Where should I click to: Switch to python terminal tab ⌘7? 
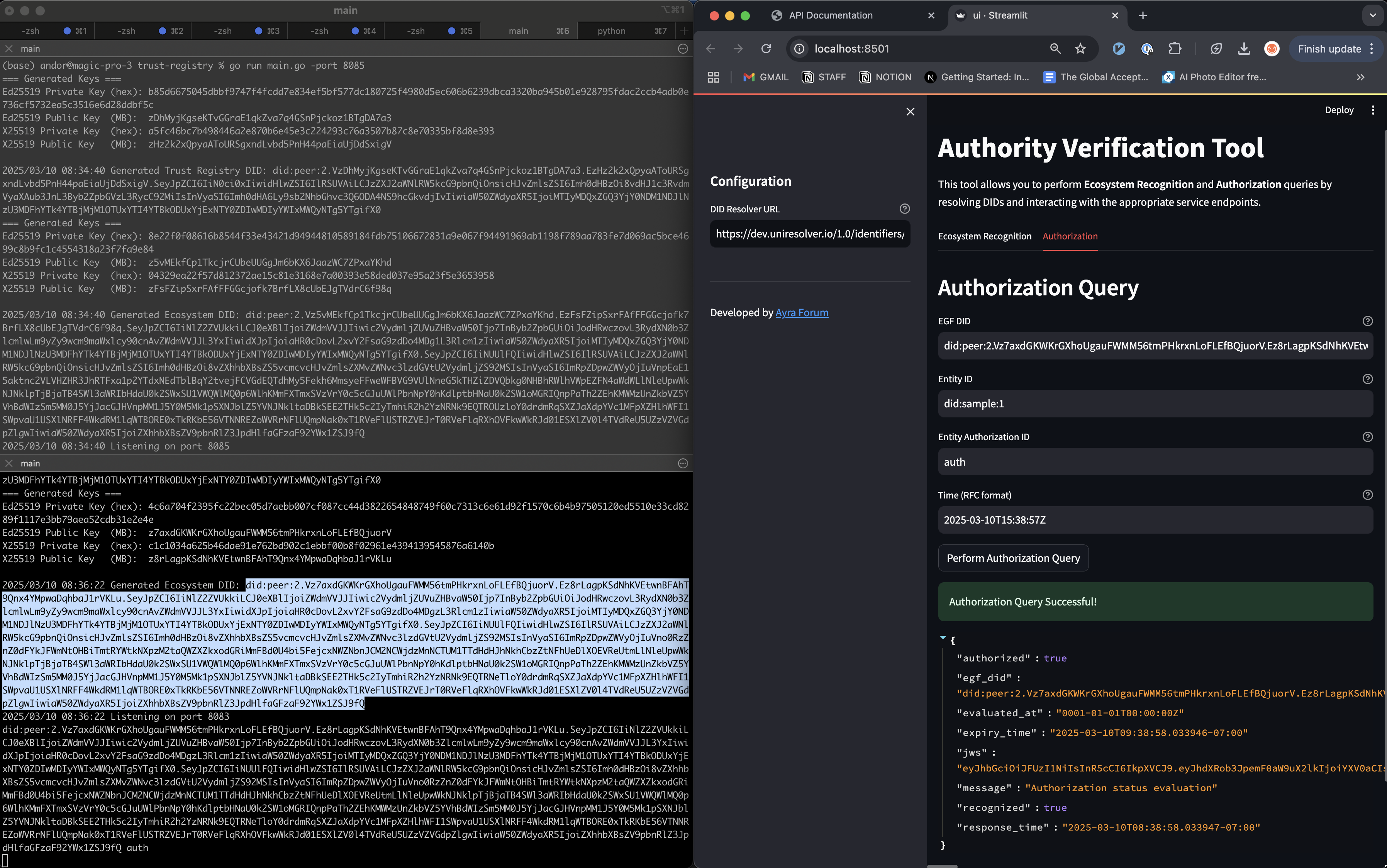(x=626, y=31)
